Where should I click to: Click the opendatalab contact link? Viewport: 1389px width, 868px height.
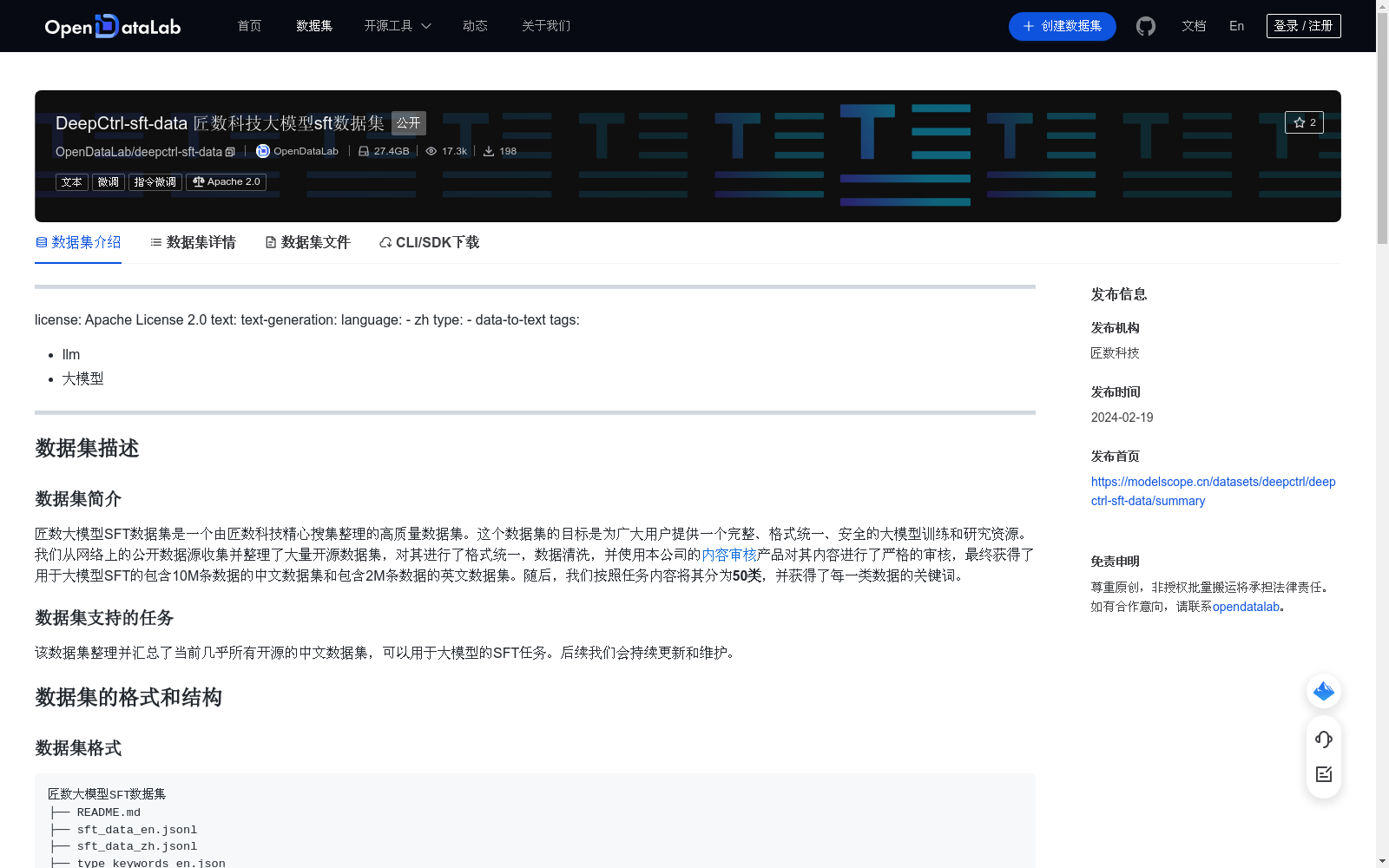point(1246,607)
